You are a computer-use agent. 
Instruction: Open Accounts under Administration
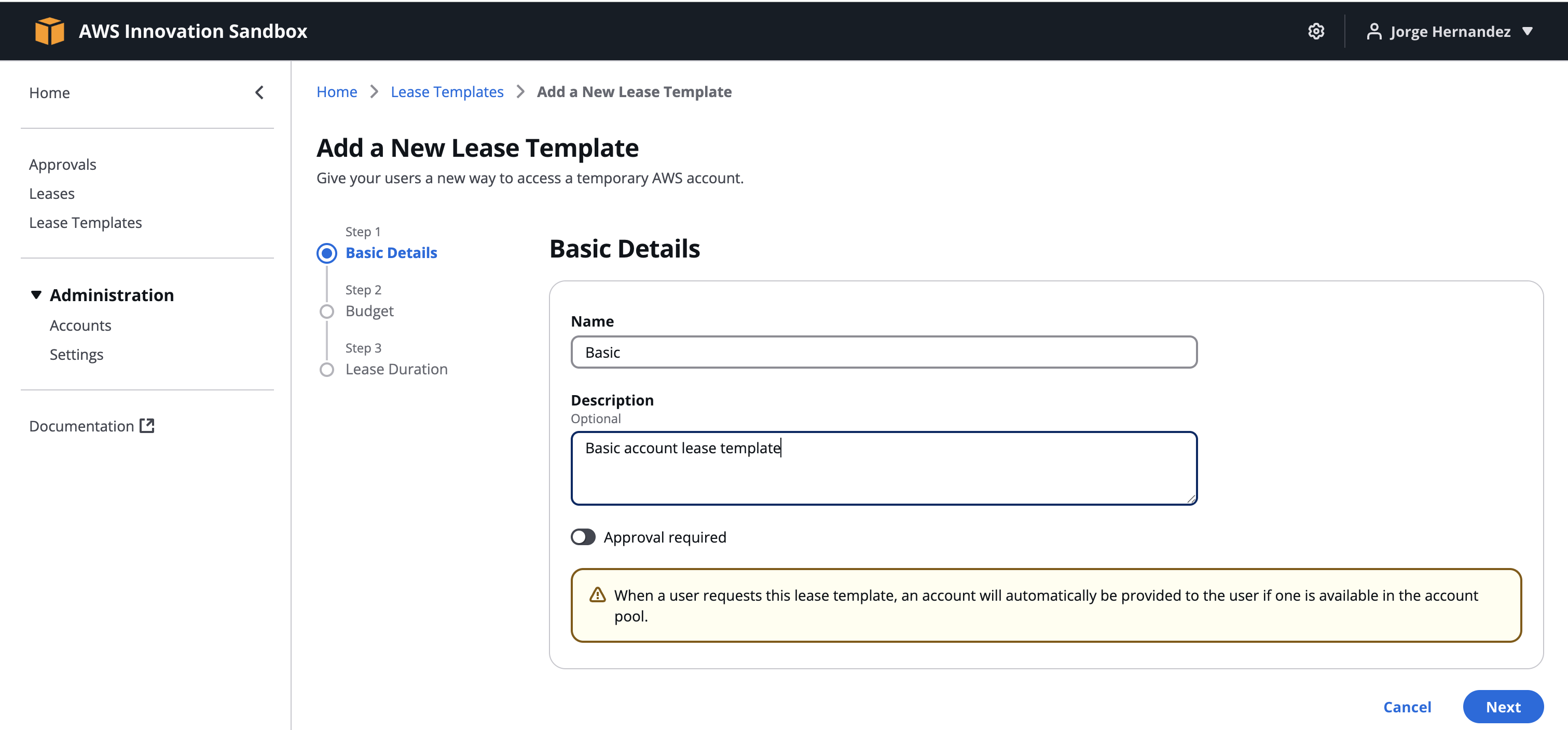click(x=80, y=326)
